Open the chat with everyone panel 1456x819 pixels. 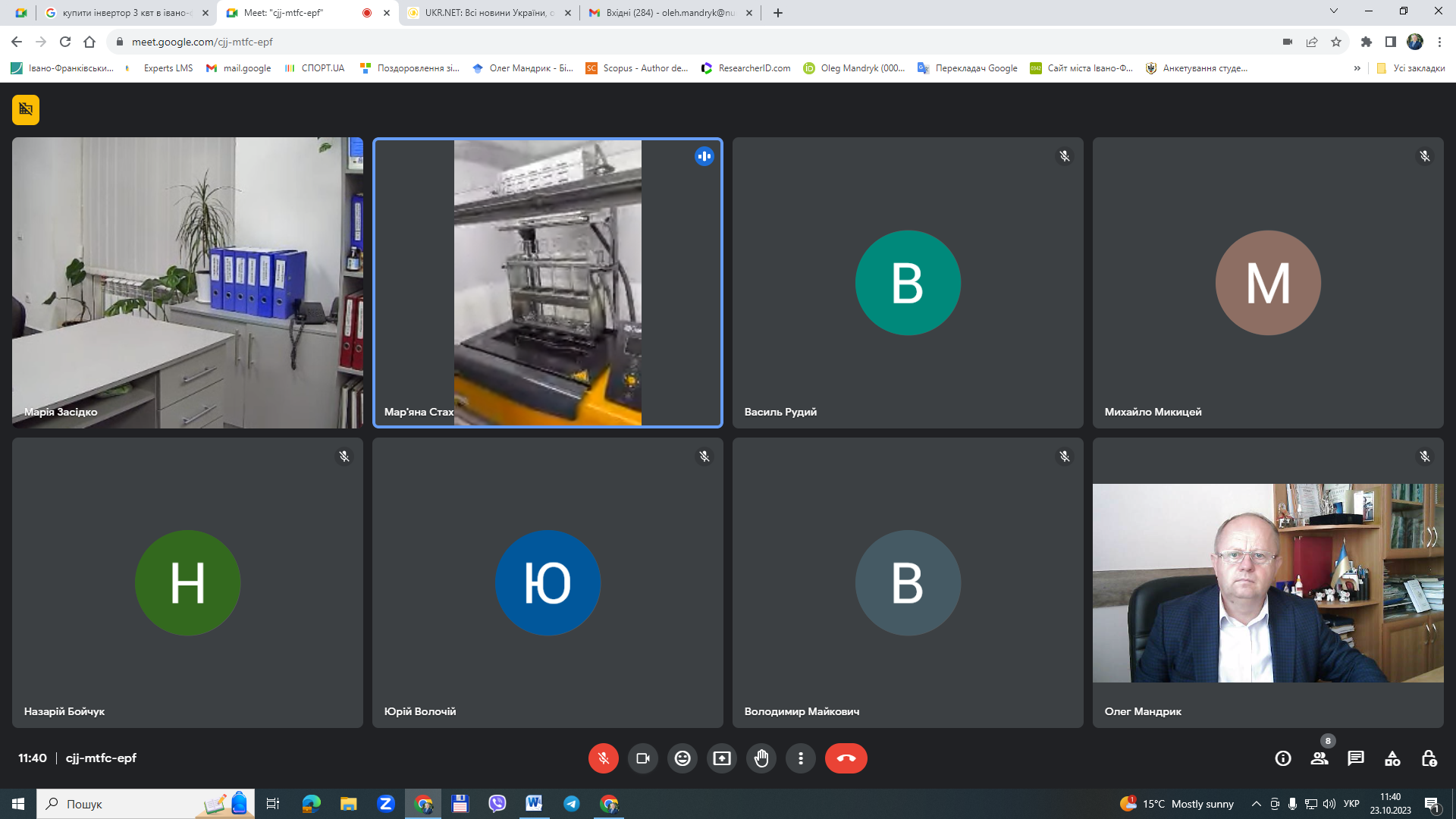tap(1356, 758)
